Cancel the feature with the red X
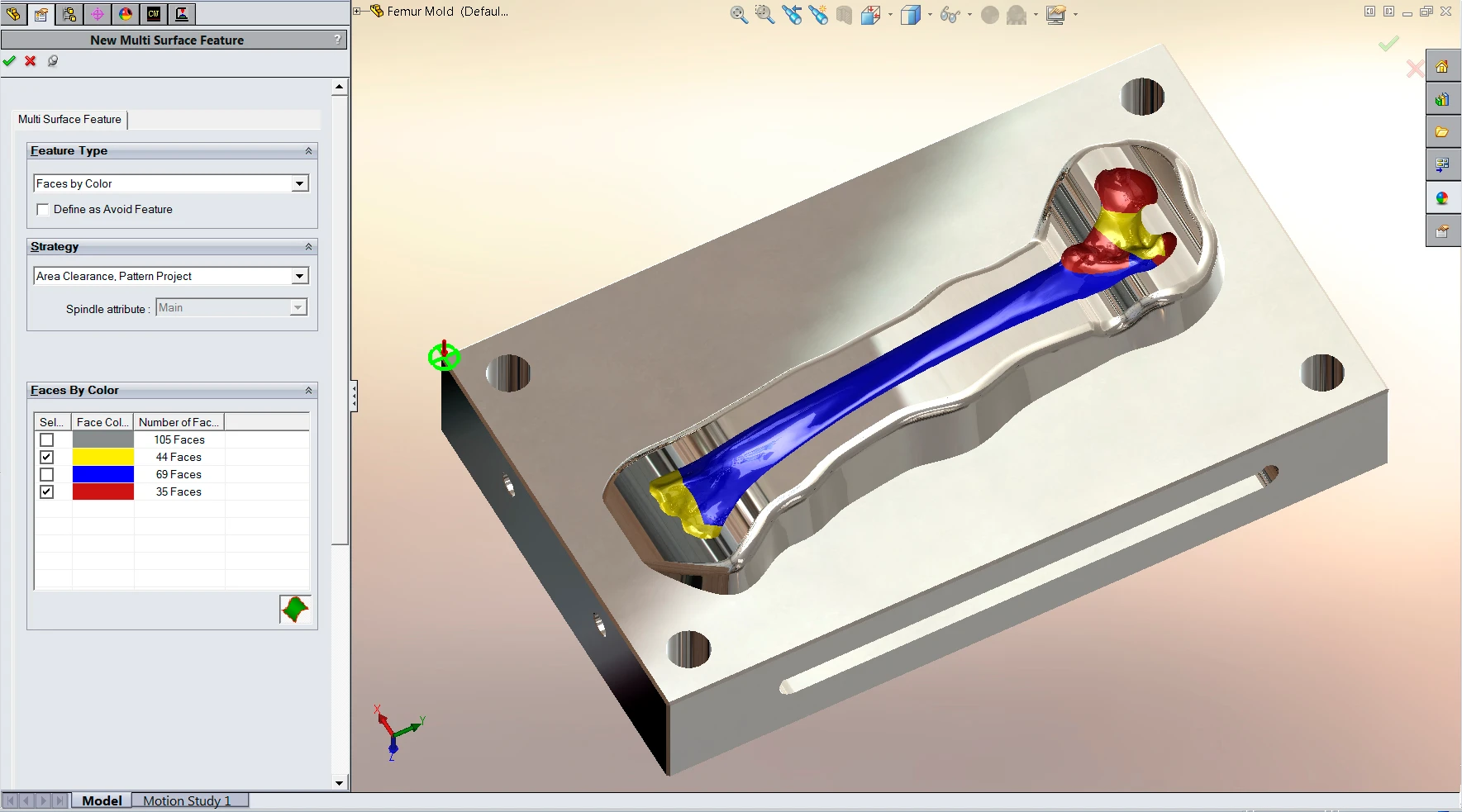The height and width of the screenshot is (812, 1462). coord(31,61)
